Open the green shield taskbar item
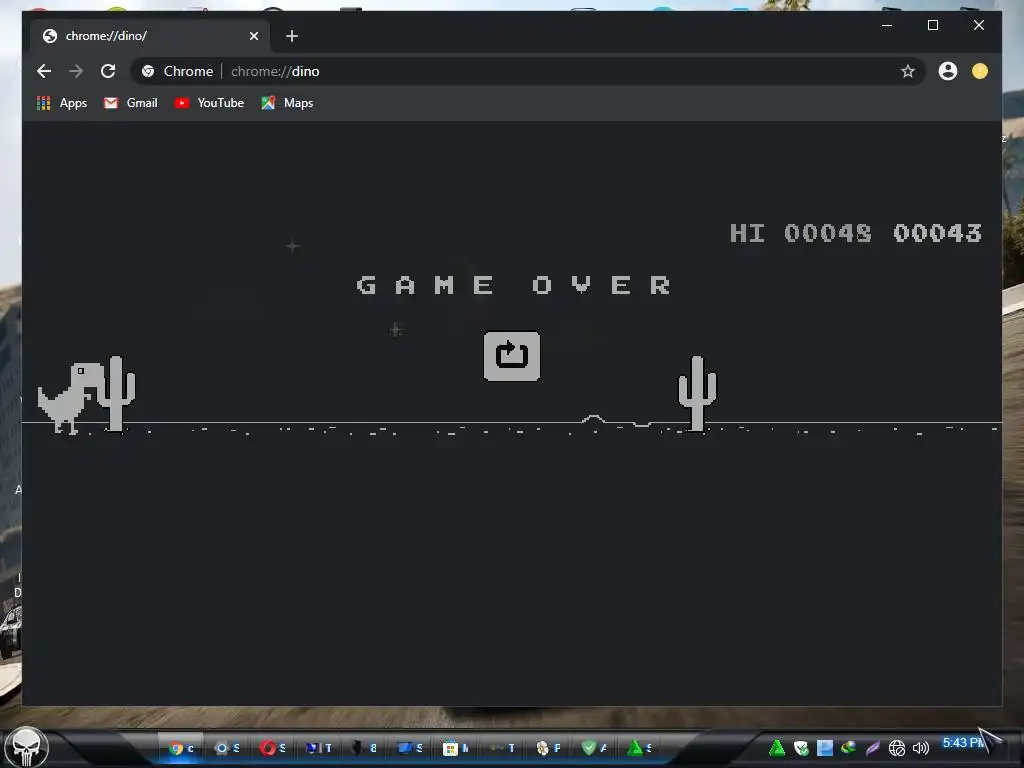This screenshot has height=768, width=1024. tap(594, 748)
